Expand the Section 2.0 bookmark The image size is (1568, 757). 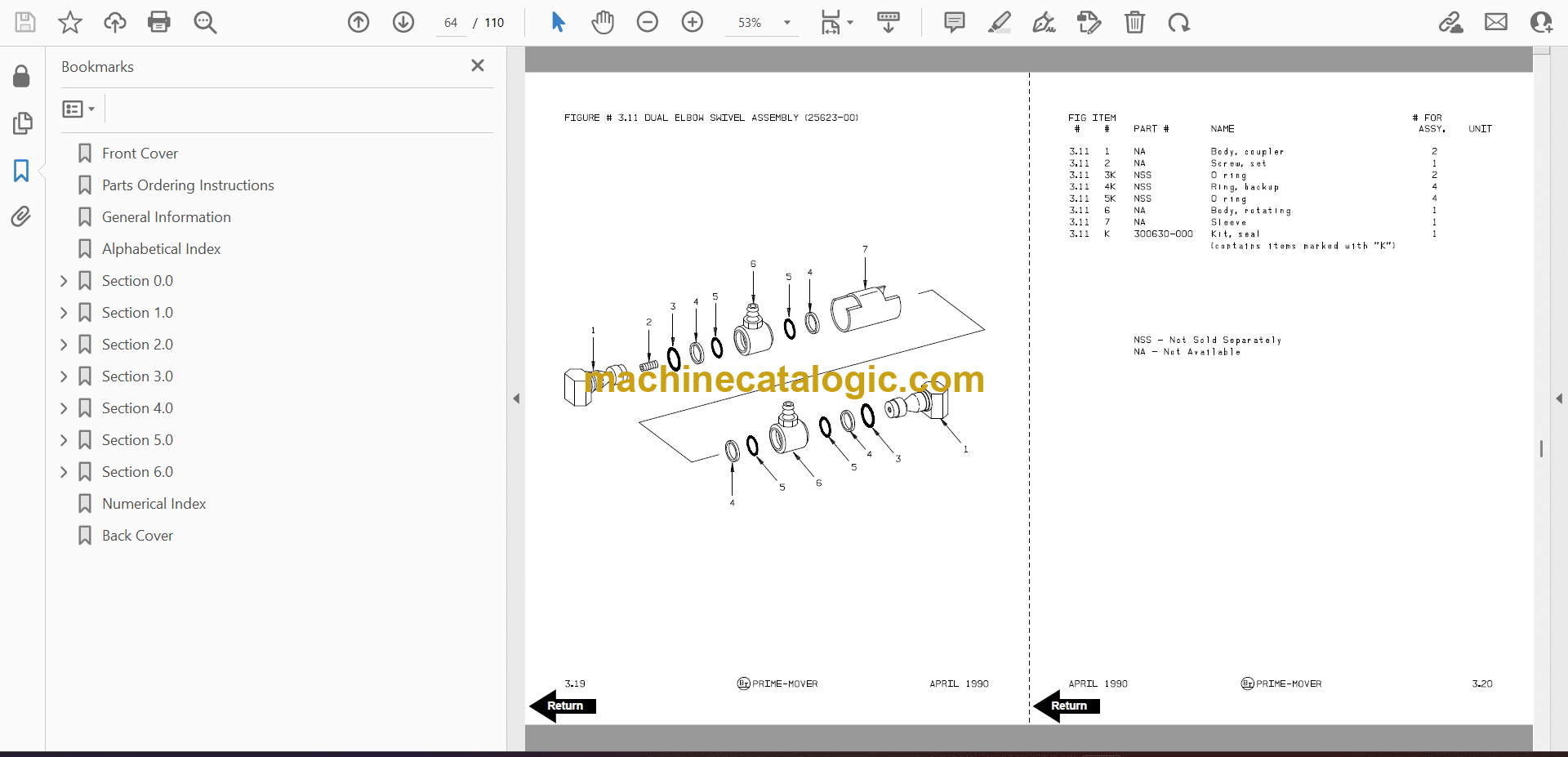click(x=64, y=345)
